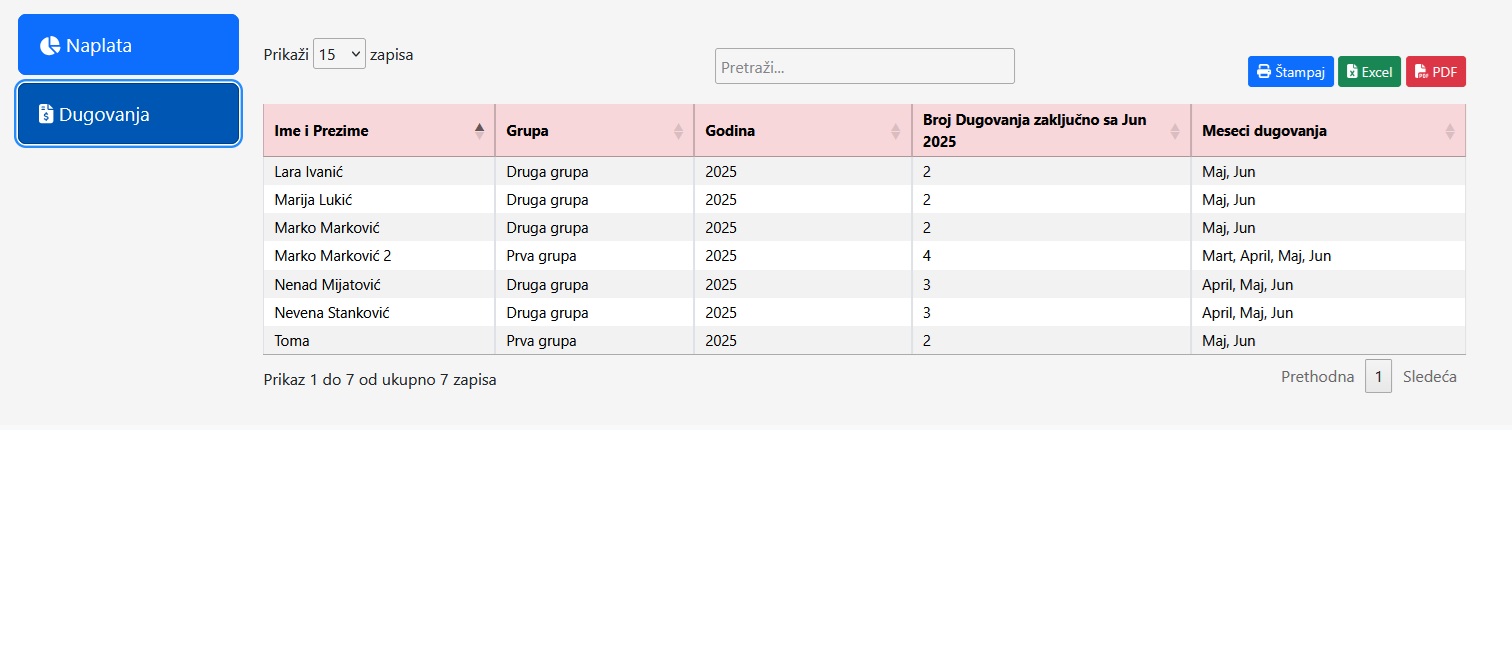1512x648 pixels.
Task: Sort by the Grupa column arrow
Action: [x=678, y=131]
